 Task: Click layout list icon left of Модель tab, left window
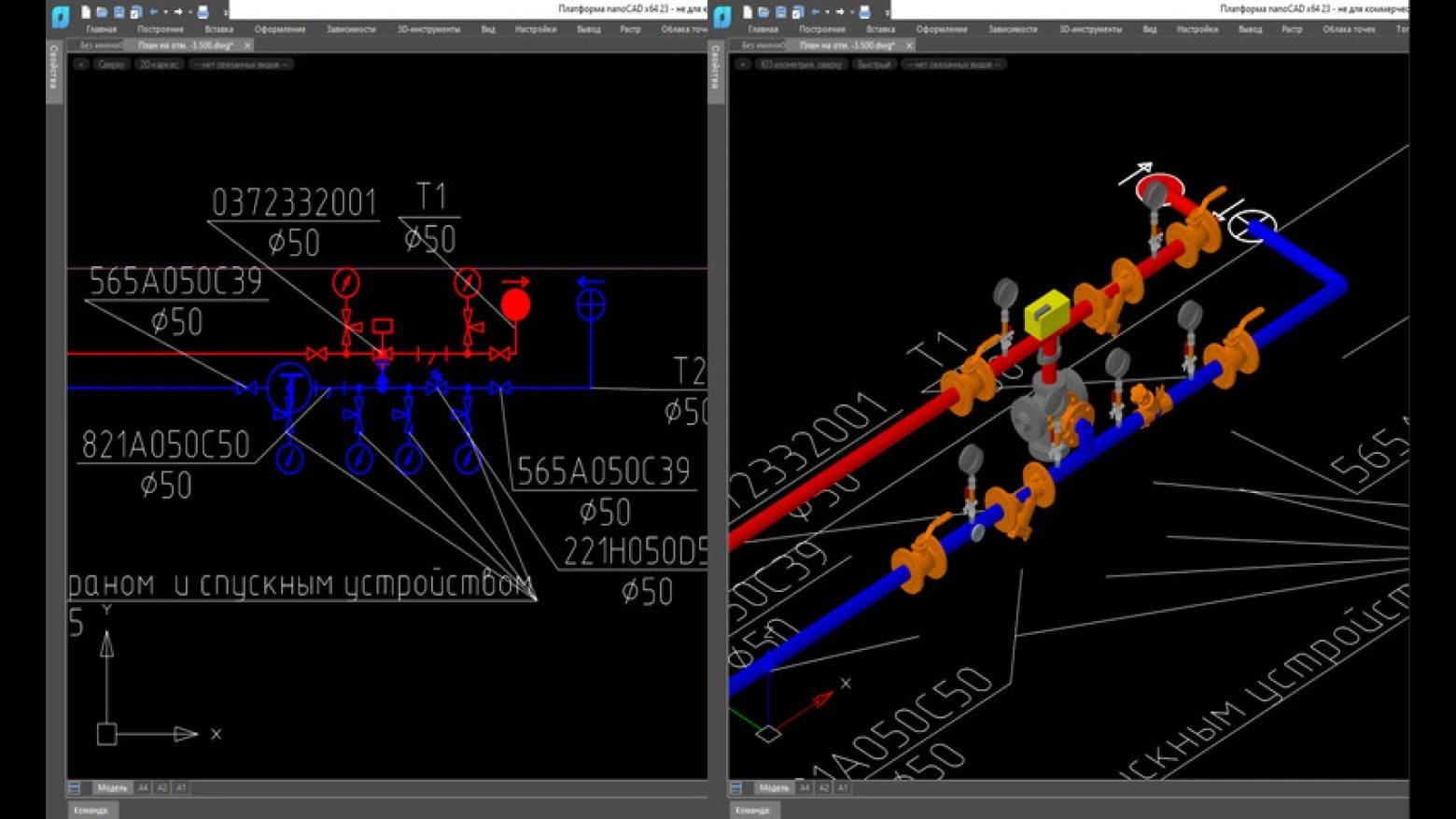(x=75, y=788)
